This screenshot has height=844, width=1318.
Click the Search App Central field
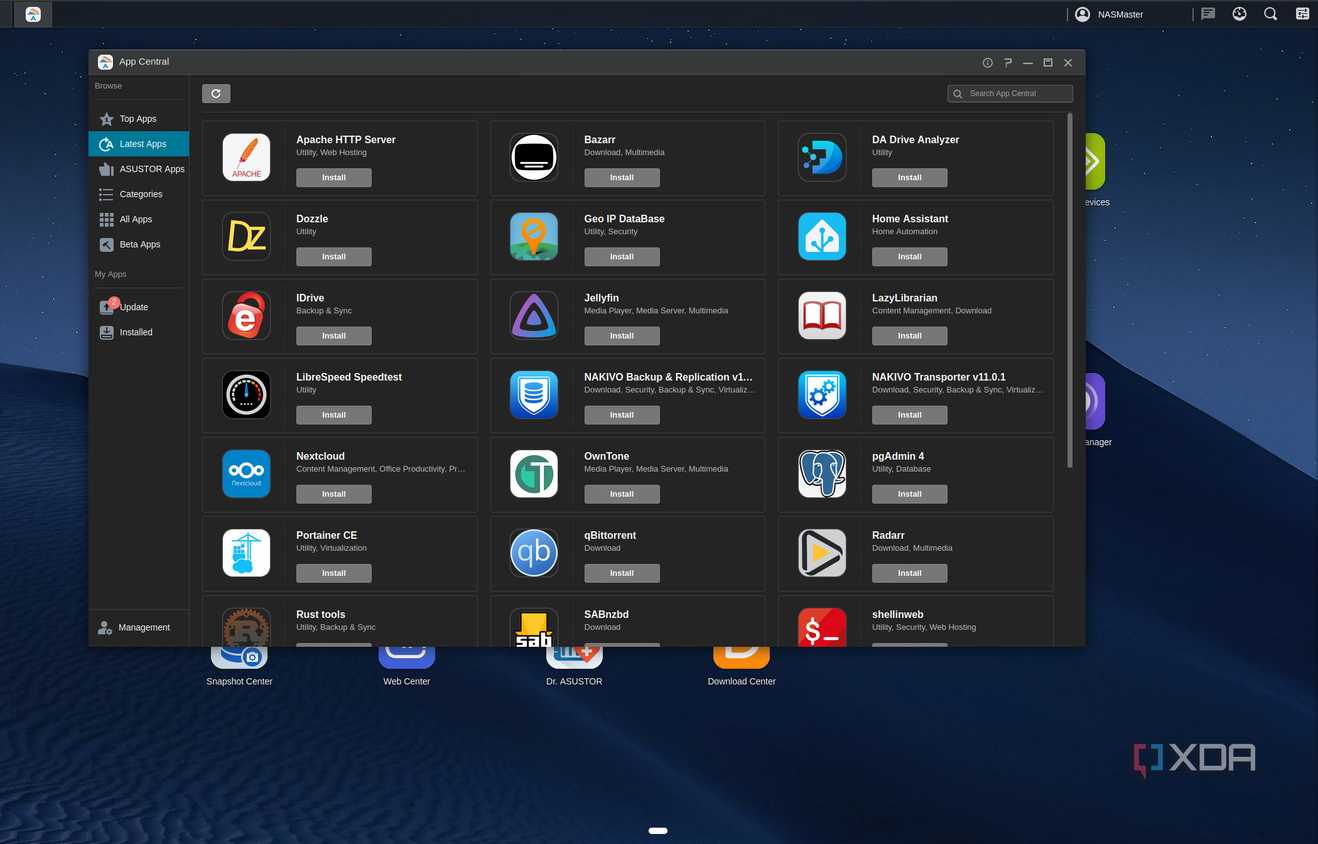tap(1010, 93)
